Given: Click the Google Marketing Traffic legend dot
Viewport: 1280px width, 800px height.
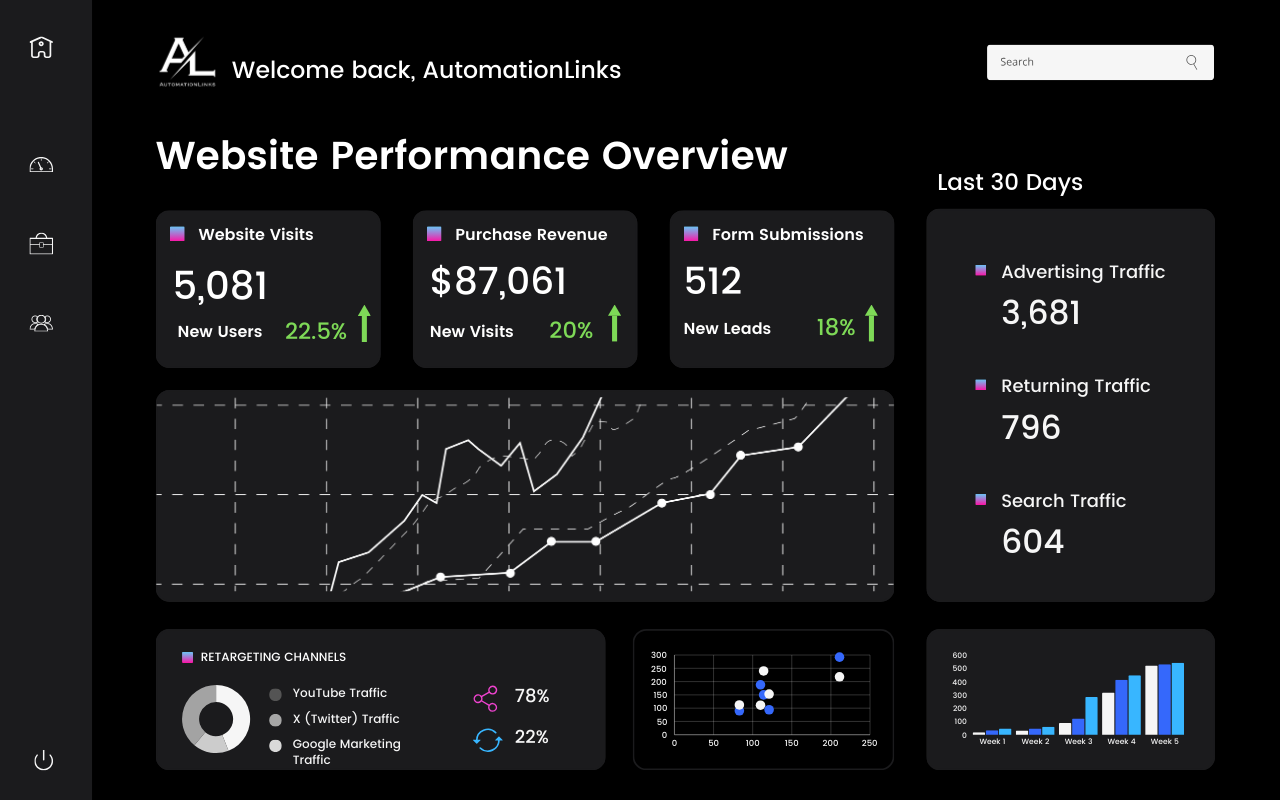Looking at the screenshot, I should [275, 746].
